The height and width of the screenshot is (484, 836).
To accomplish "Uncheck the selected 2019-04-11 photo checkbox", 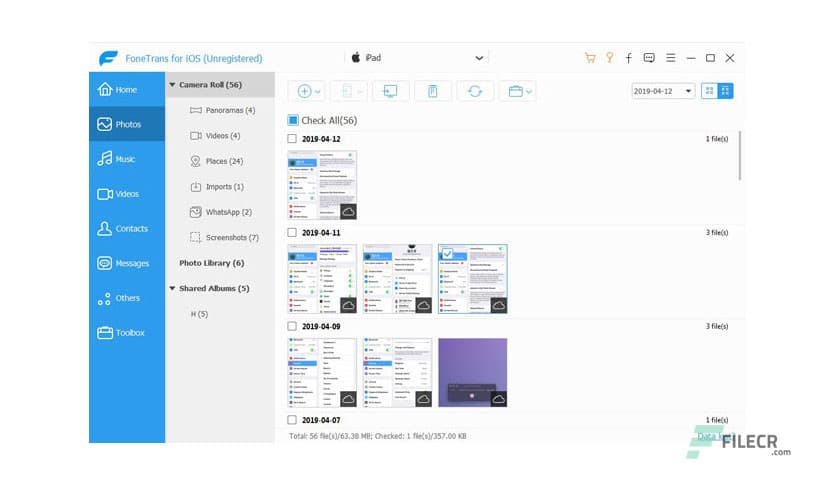I will click(448, 253).
